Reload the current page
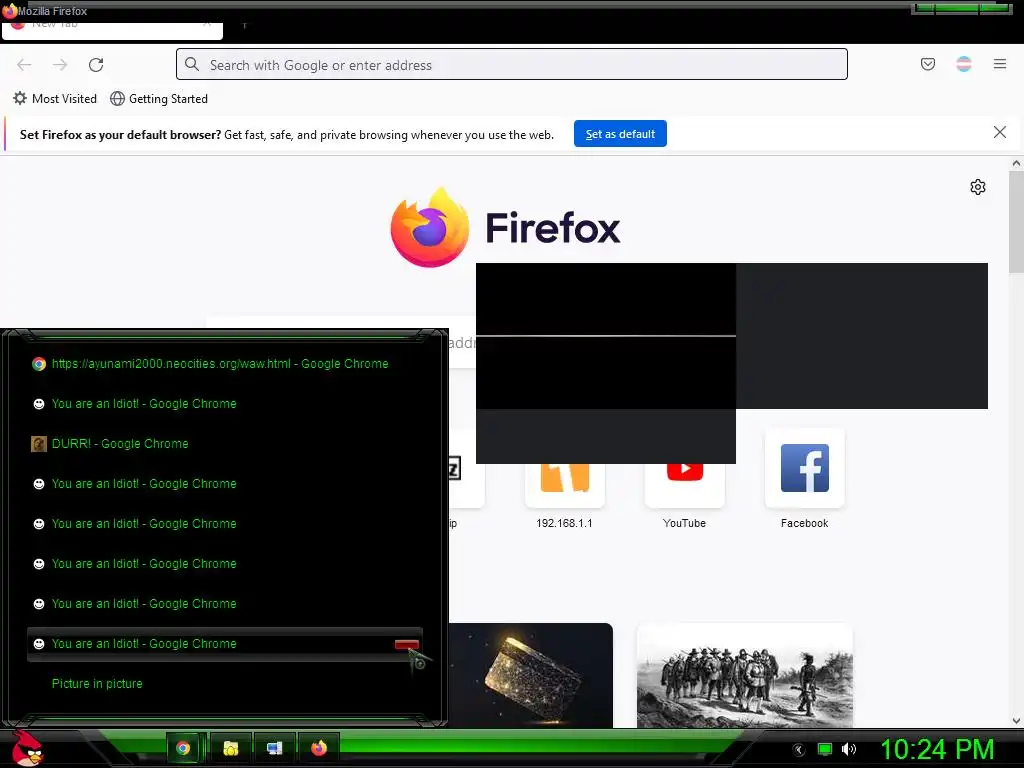 96,65
